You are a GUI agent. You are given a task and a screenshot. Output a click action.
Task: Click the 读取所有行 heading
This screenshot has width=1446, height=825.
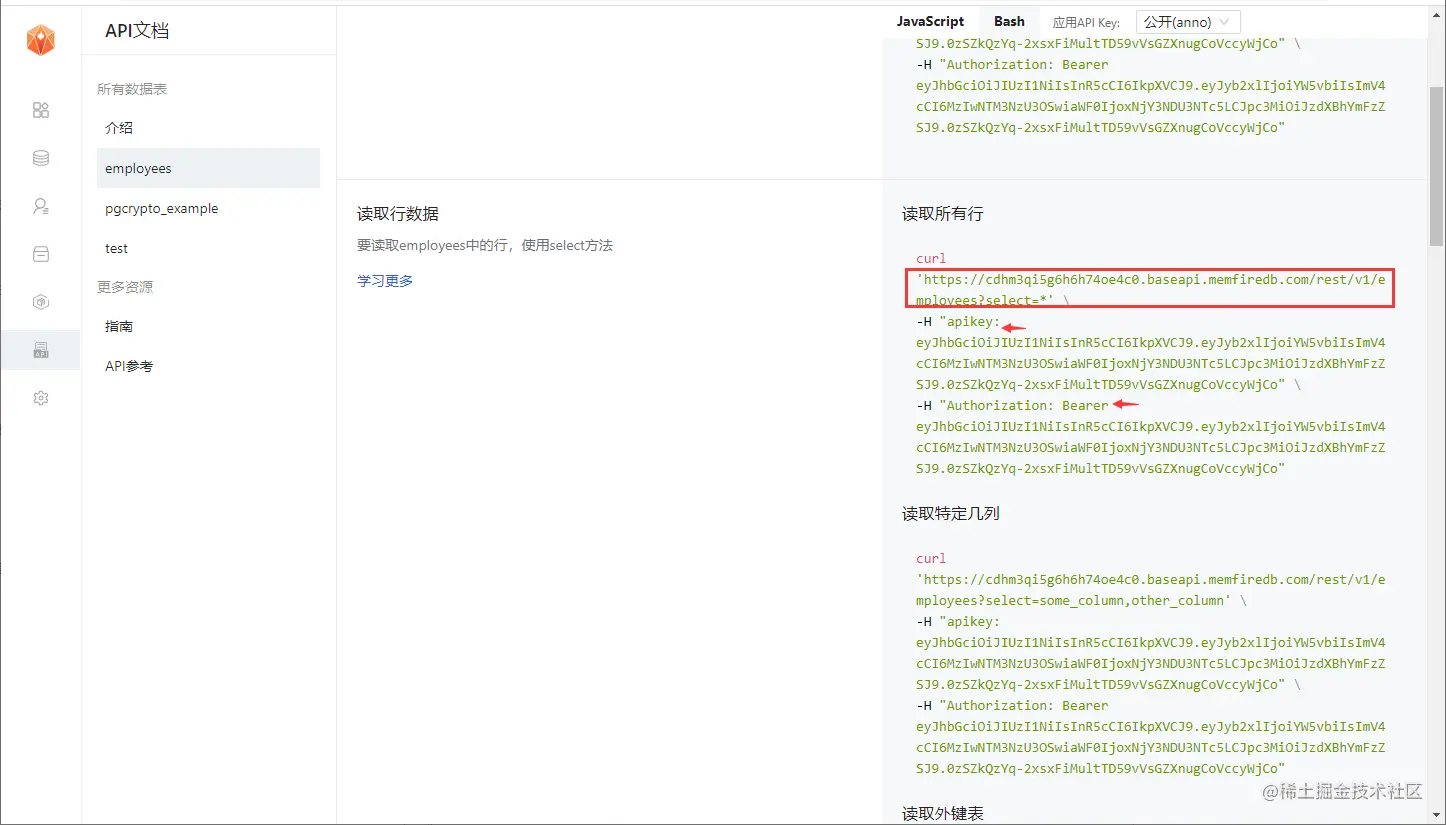click(943, 214)
